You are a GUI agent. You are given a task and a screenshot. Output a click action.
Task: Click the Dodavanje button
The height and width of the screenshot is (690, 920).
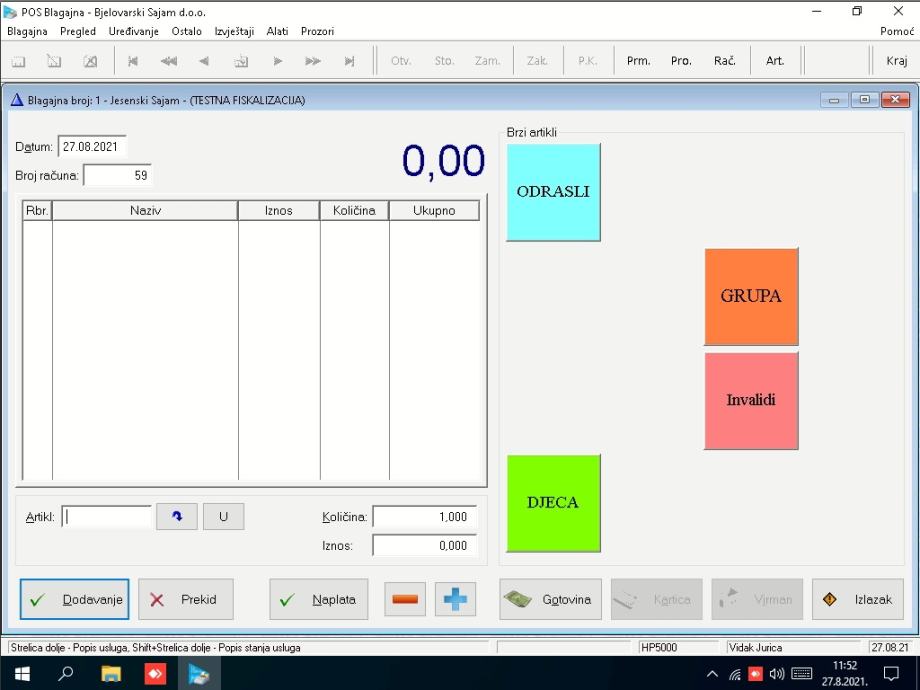(x=75, y=599)
